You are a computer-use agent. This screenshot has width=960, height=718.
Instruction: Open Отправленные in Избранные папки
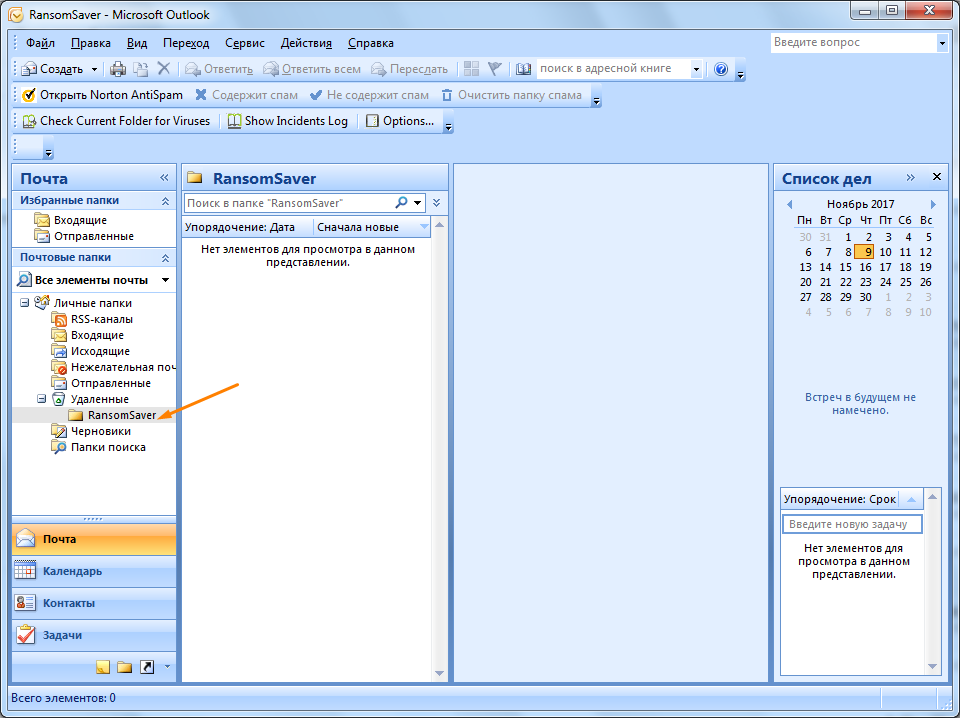pyautogui.click(x=94, y=236)
